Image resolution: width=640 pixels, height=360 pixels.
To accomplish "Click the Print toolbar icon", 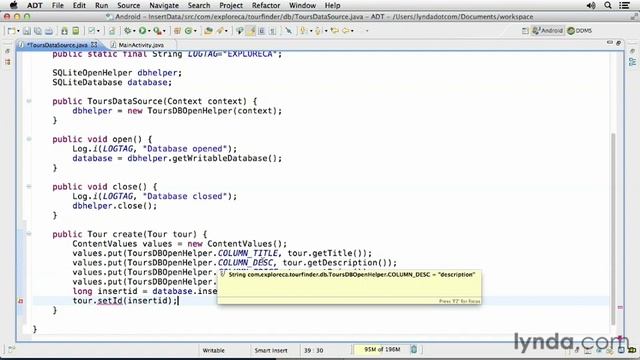I will pyautogui.click(x=49, y=31).
